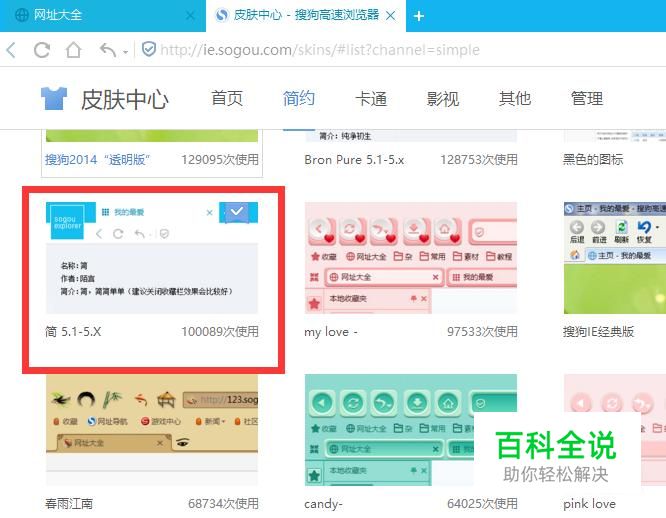Click the 100089次使用 usage count
The image size is (666, 518).
[220, 332]
